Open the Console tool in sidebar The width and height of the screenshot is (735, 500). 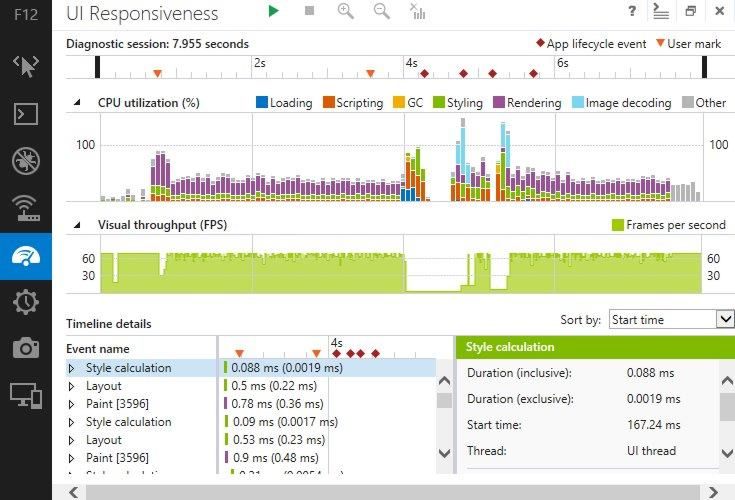pos(25,113)
